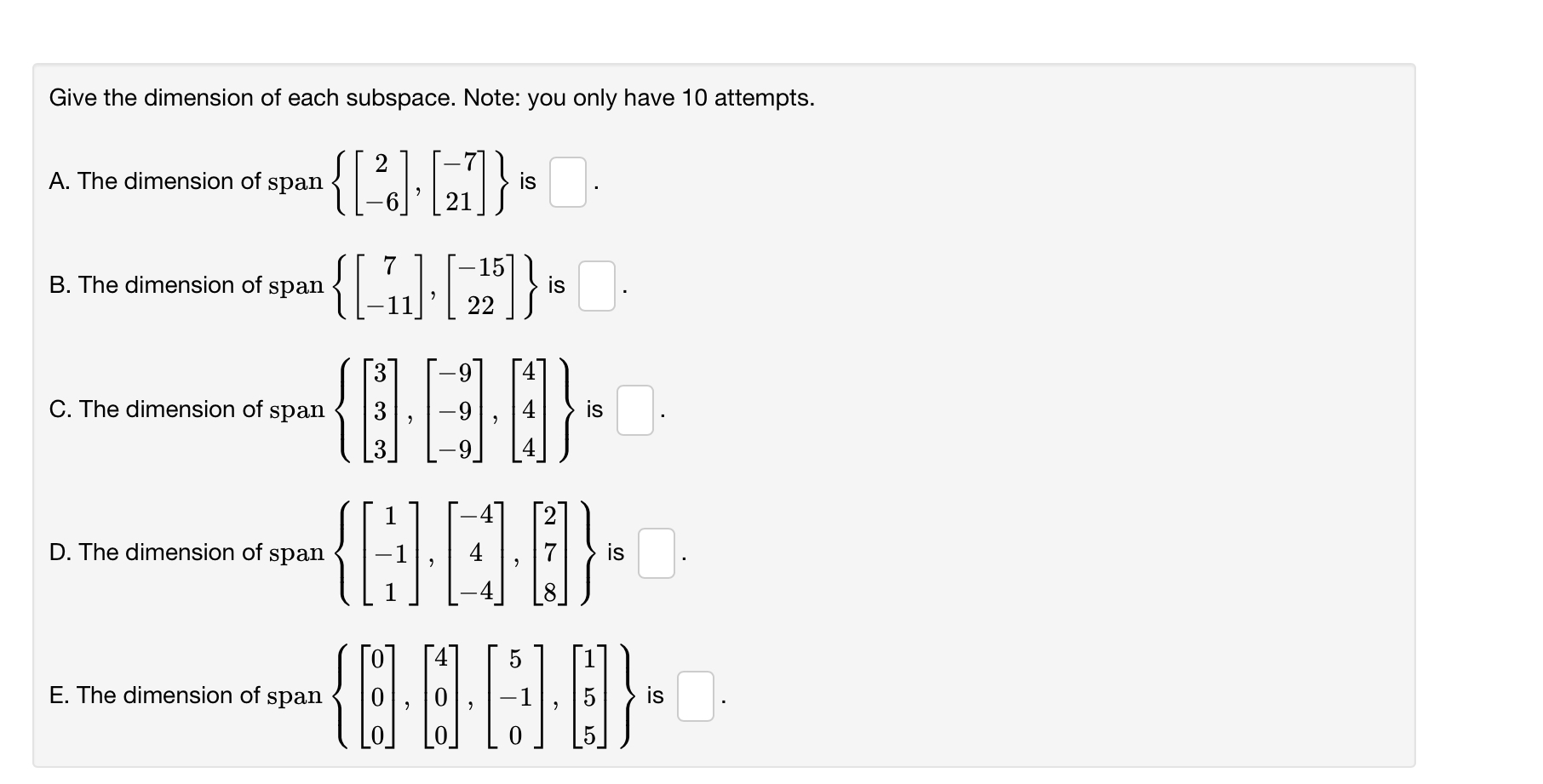Focus the empty box following part B's vectors
This screenshot has height=784, width=1543.
tap(597, 285)
